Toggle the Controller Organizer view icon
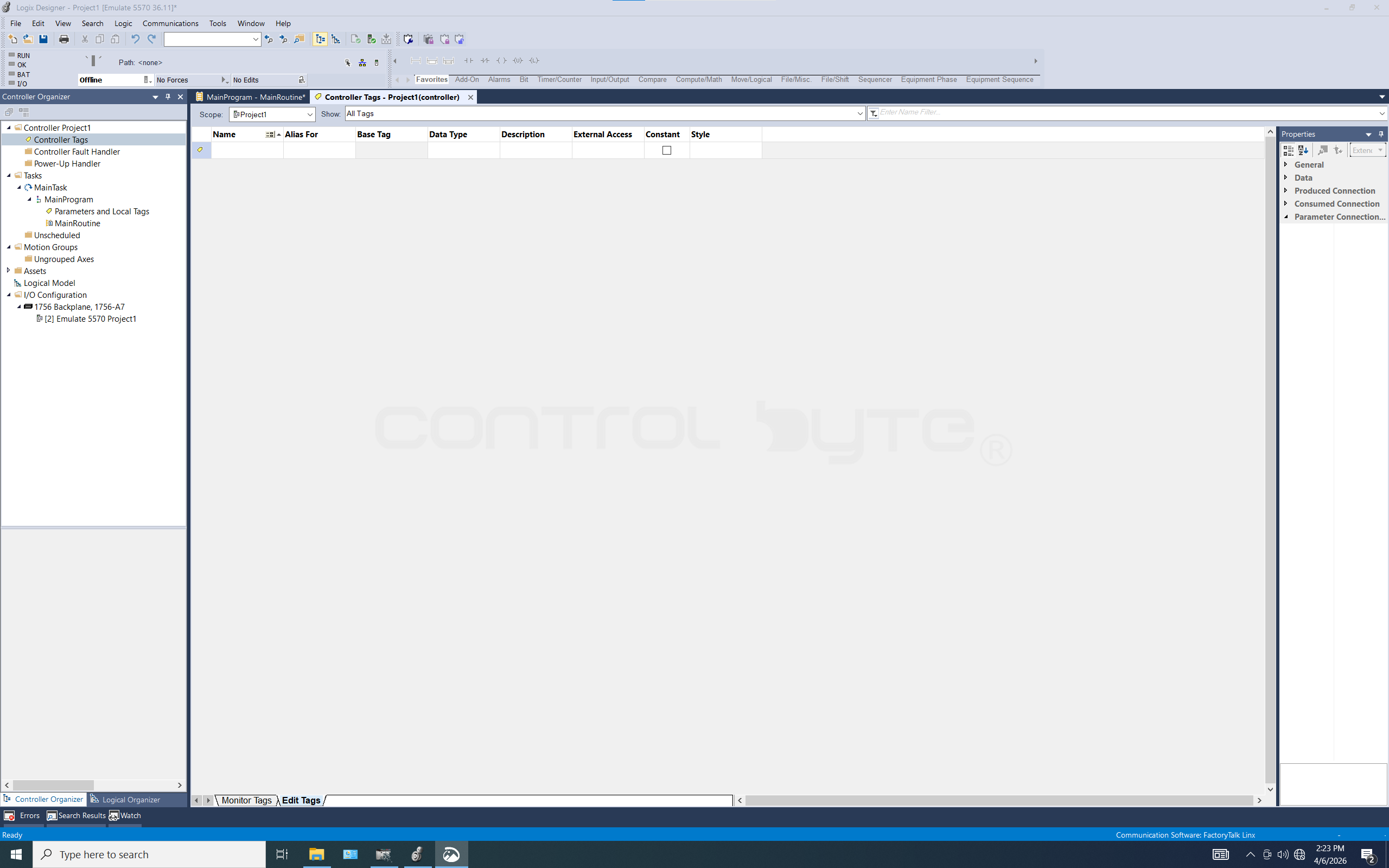This screenshot has height=868, width=1389. [320, 39]
